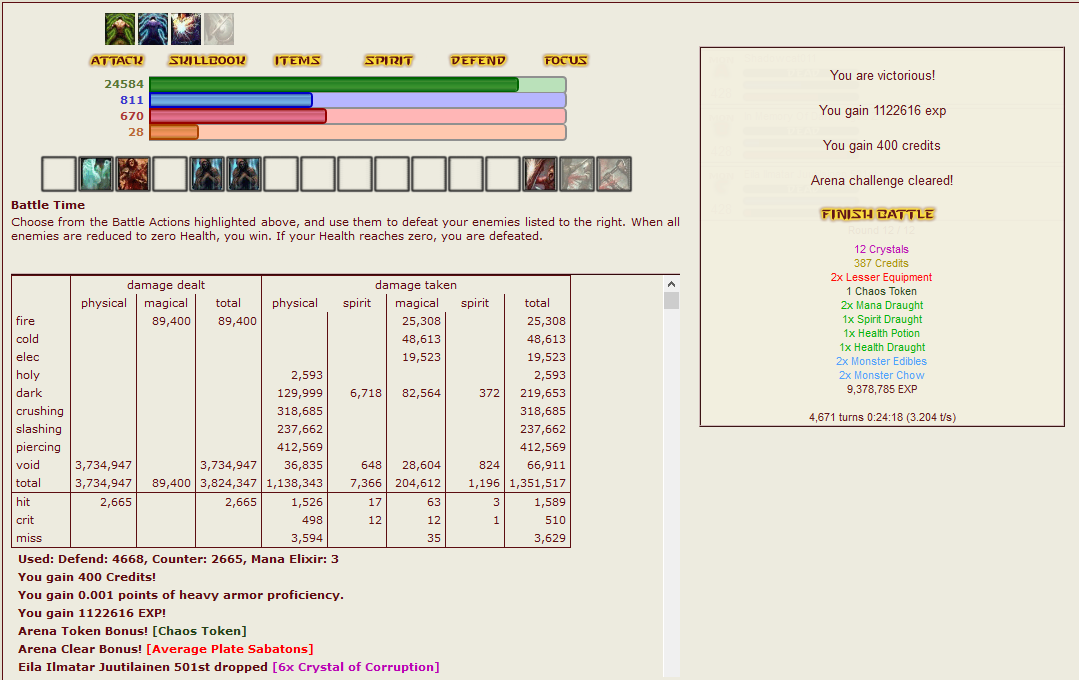1079x680 pixels.
Task: Click the first empty quickbar slot
Action: pos(59,174)
